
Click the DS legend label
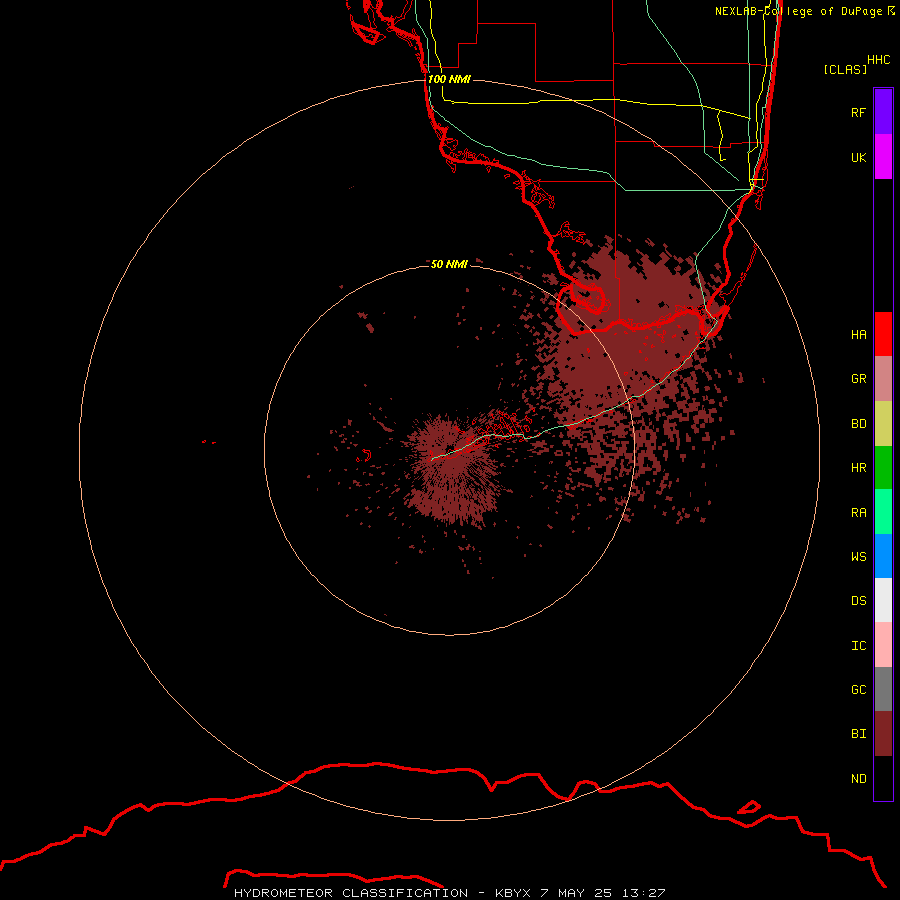point(859,601)
